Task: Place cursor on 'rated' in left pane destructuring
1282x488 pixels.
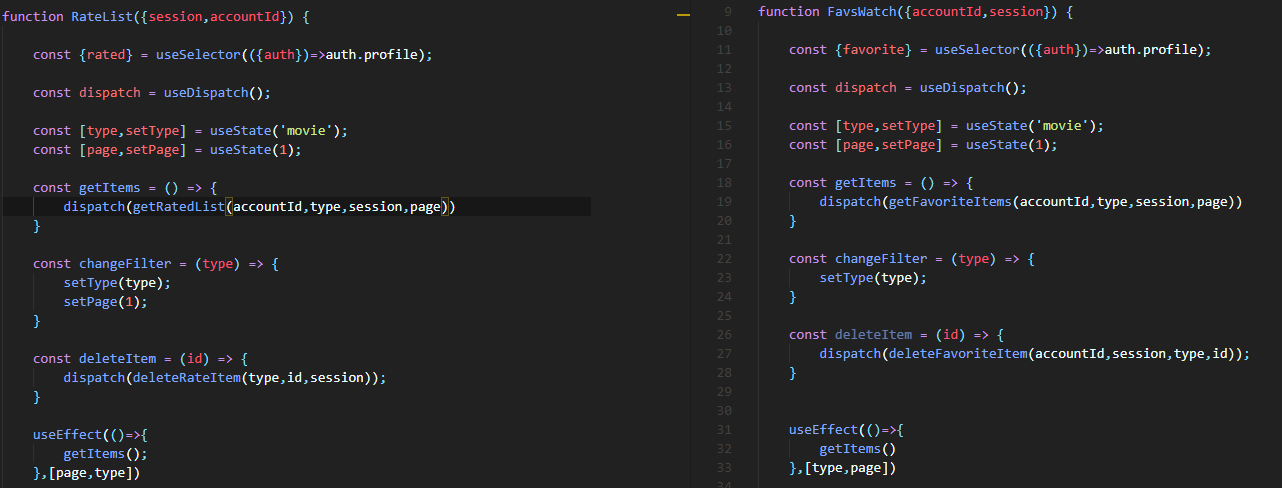Action: 105,55
